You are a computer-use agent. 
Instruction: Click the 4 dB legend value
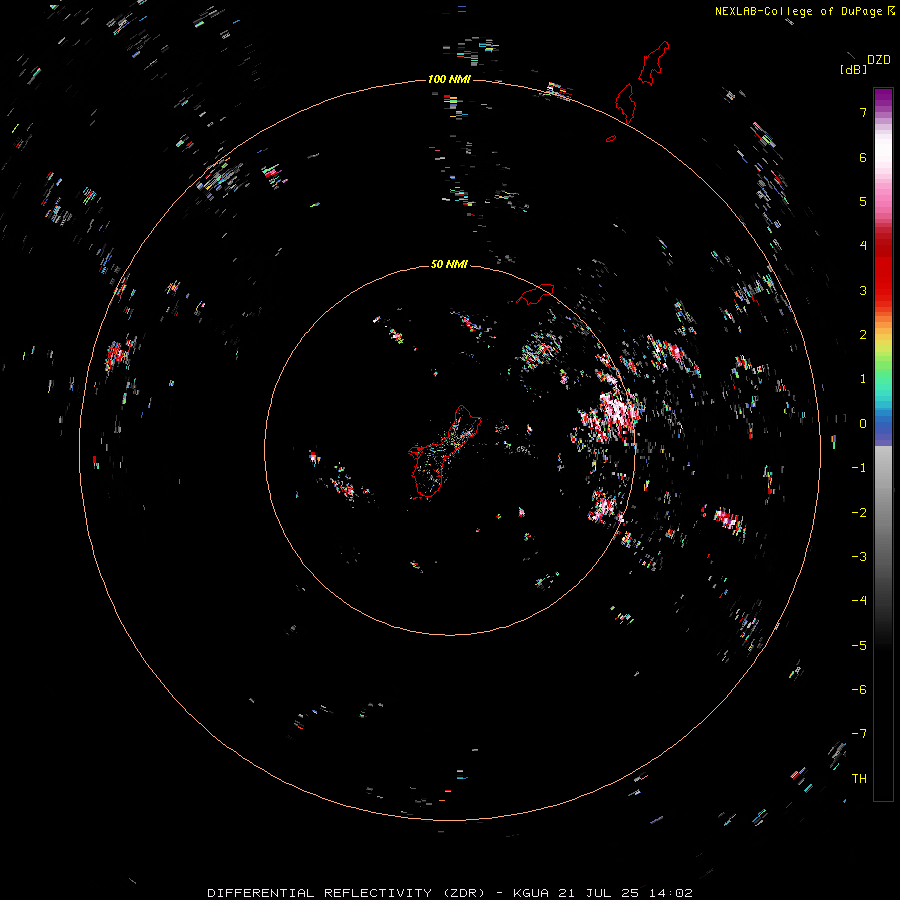pos(863,246)
